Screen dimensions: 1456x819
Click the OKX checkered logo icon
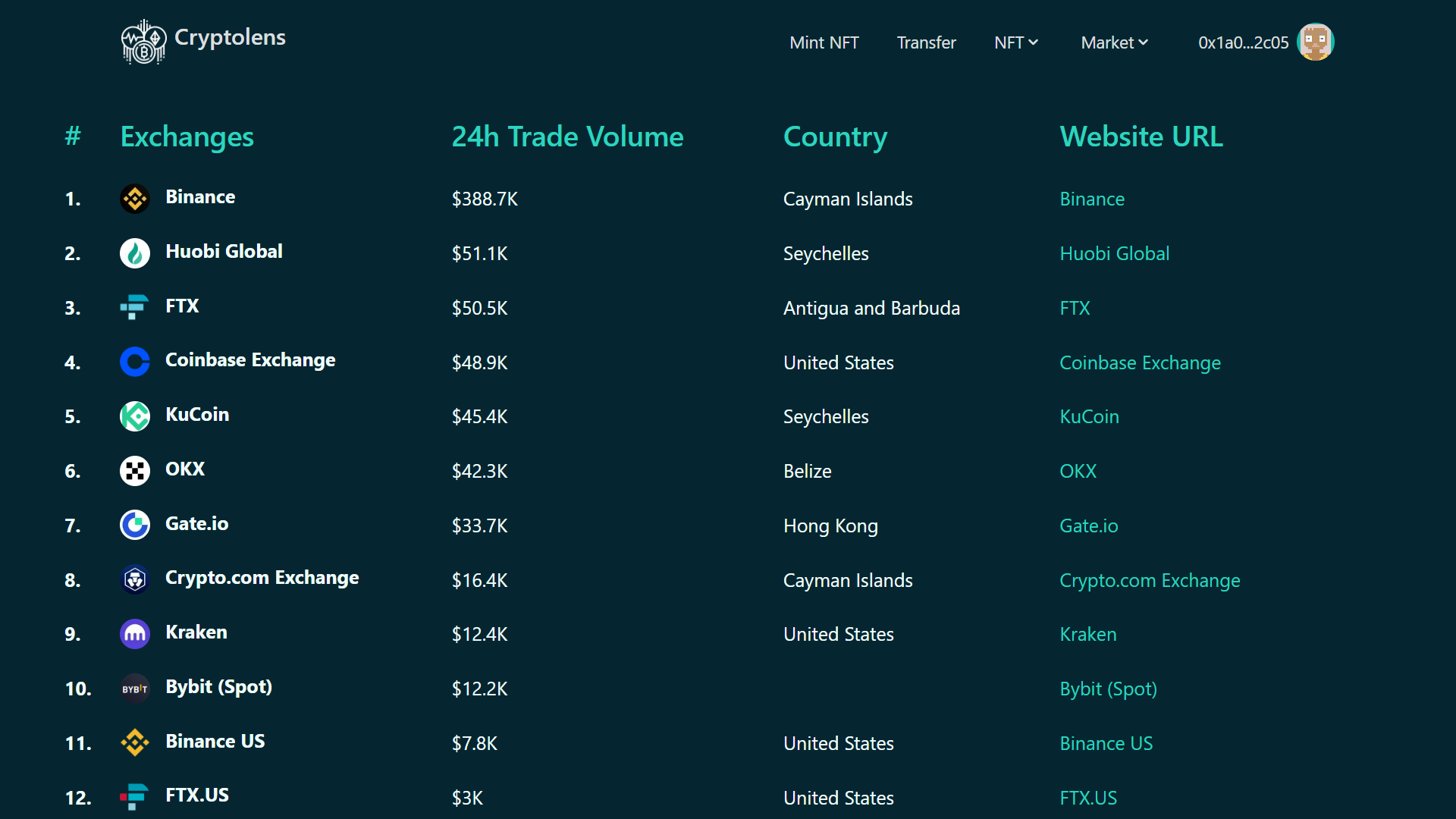135,471
